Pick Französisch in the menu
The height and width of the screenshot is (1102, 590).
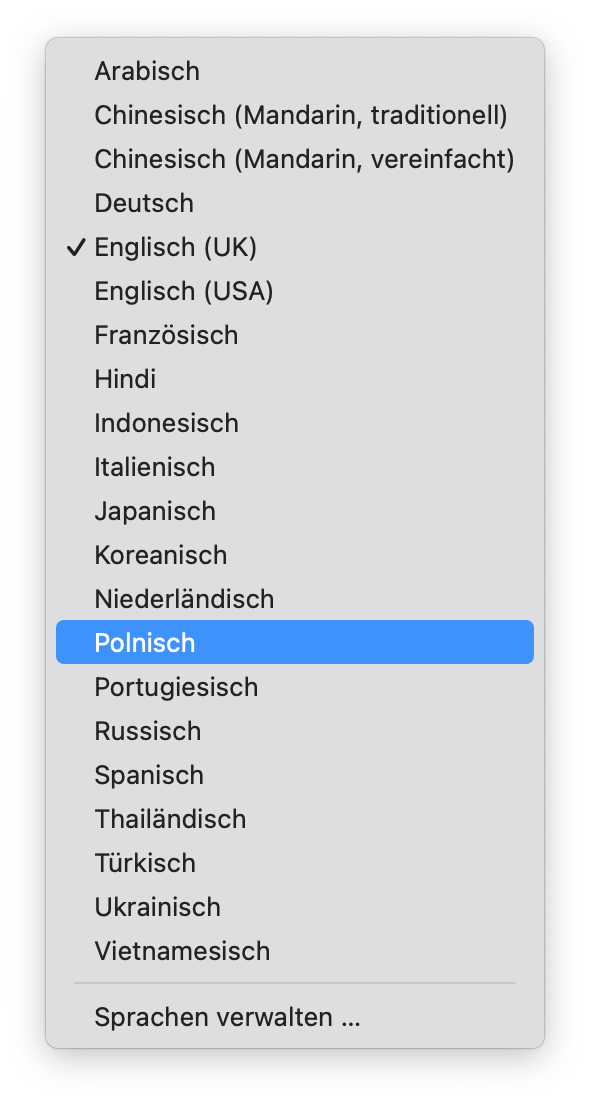tap(295, 335)
